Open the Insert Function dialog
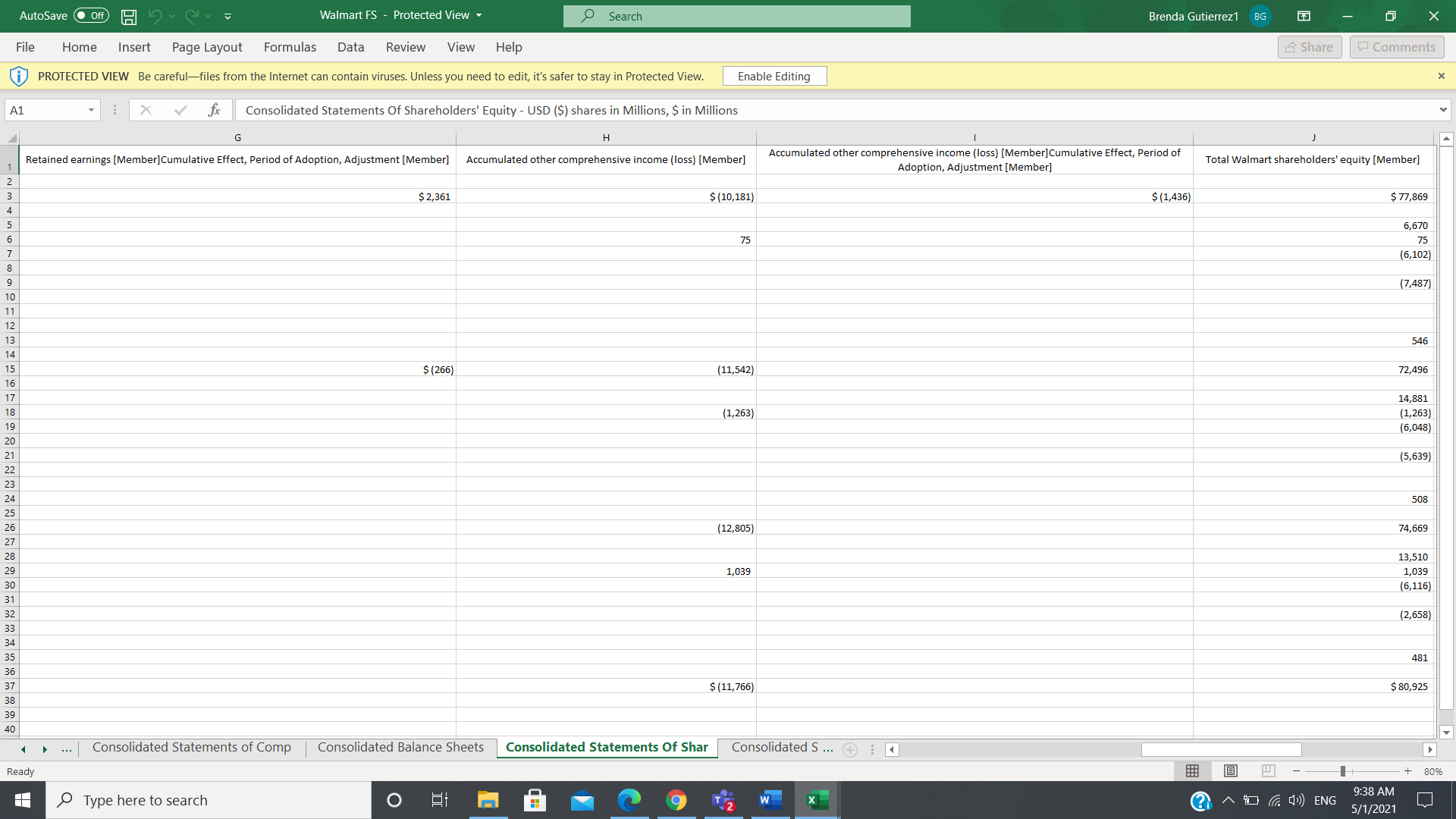This screenshot has width=1456, height=819. (215, 110)
